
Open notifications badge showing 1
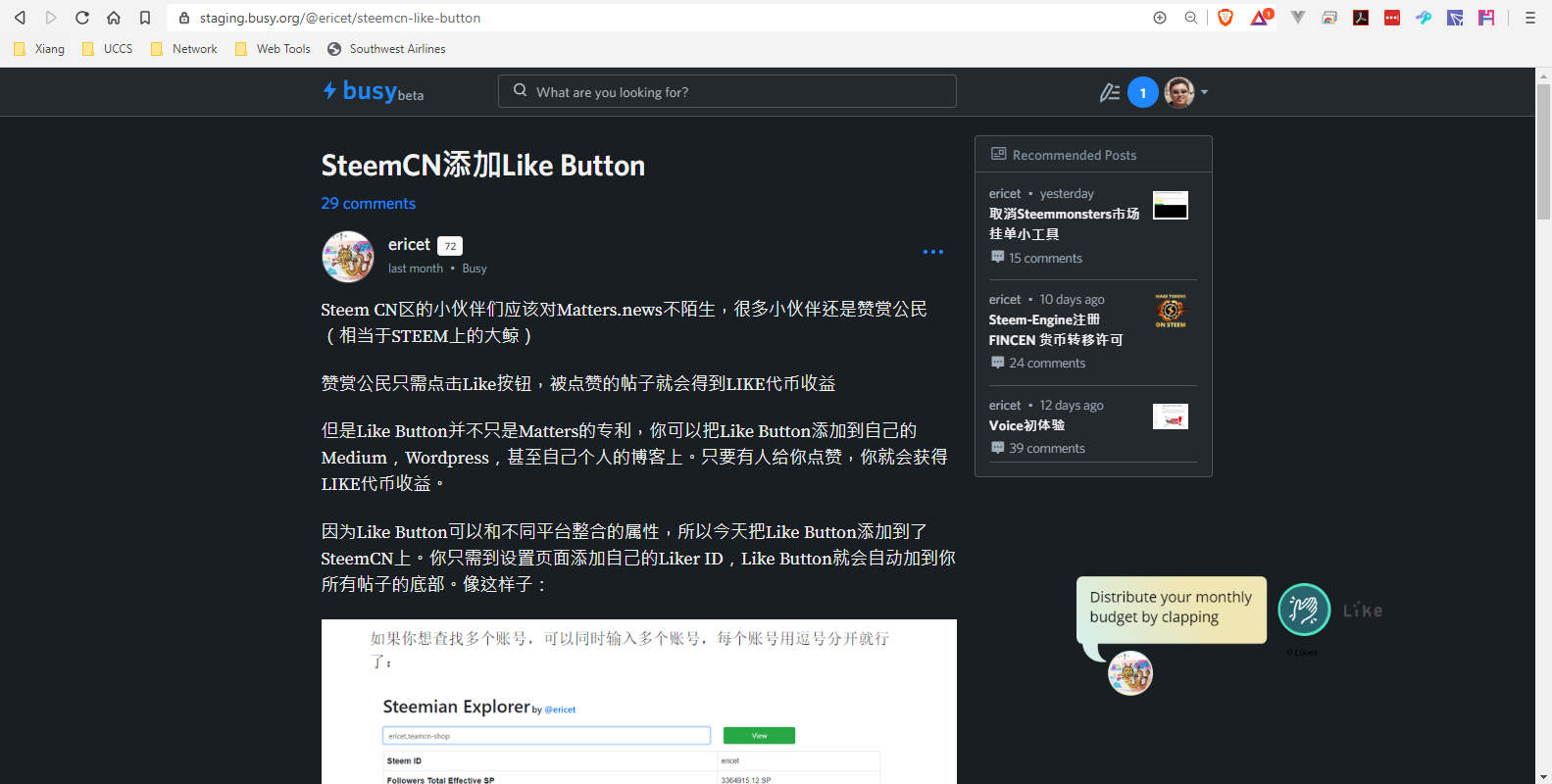(x=1143, y=92)
